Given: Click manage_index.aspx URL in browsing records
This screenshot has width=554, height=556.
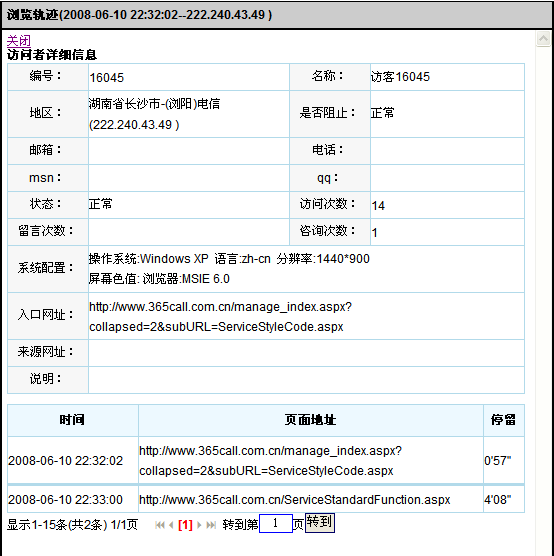Looking at the screenshot, I should click(x=270, y=460).
